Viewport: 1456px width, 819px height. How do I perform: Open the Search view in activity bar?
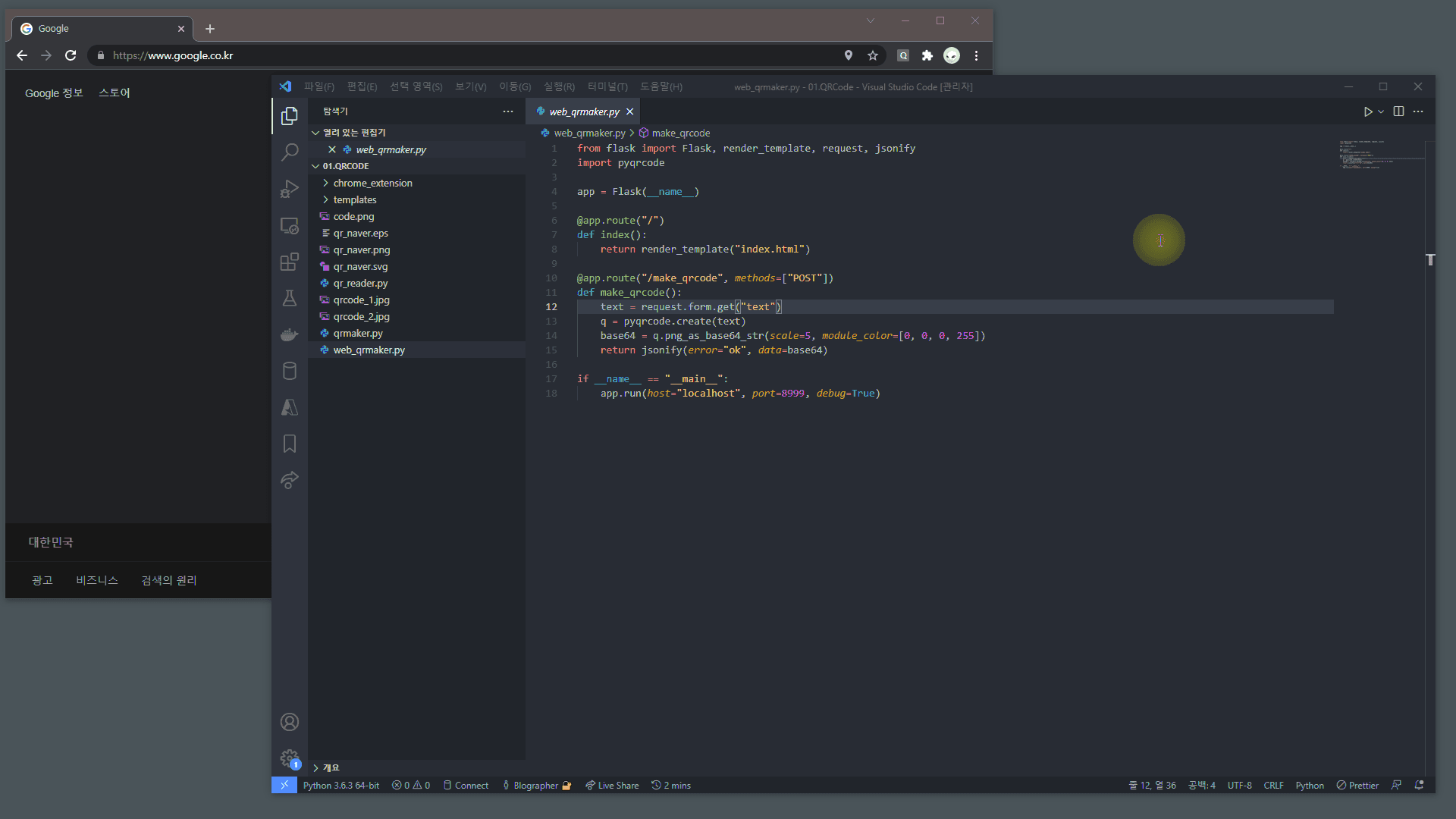(x=289, y=152)
